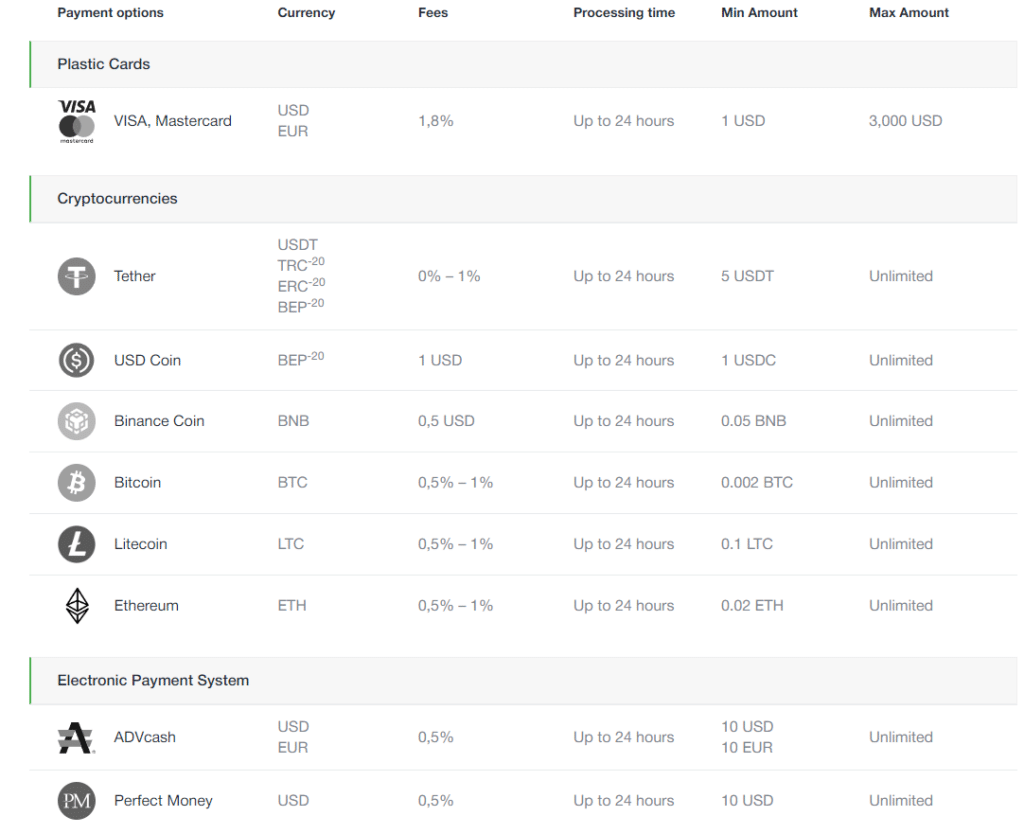
Task: Click the Litecoin payment name
Action: (x=140, y=544)
